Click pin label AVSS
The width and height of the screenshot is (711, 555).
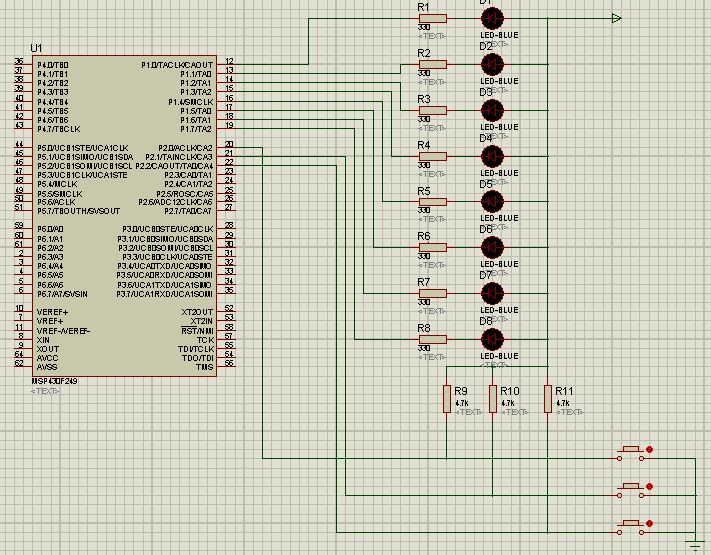pos(47,367)
